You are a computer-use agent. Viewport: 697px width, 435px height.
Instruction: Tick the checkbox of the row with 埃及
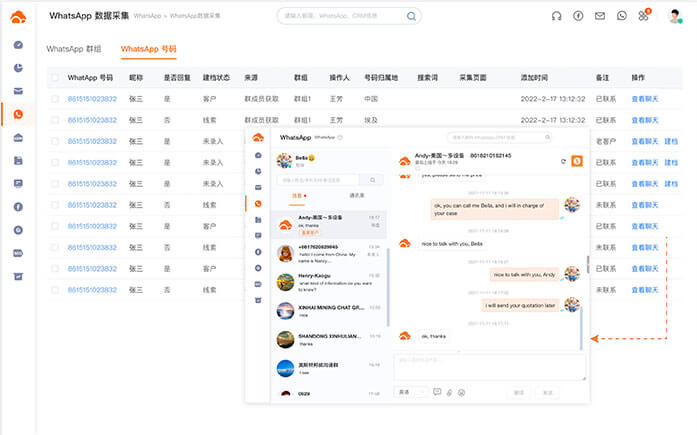click(55, 120)
